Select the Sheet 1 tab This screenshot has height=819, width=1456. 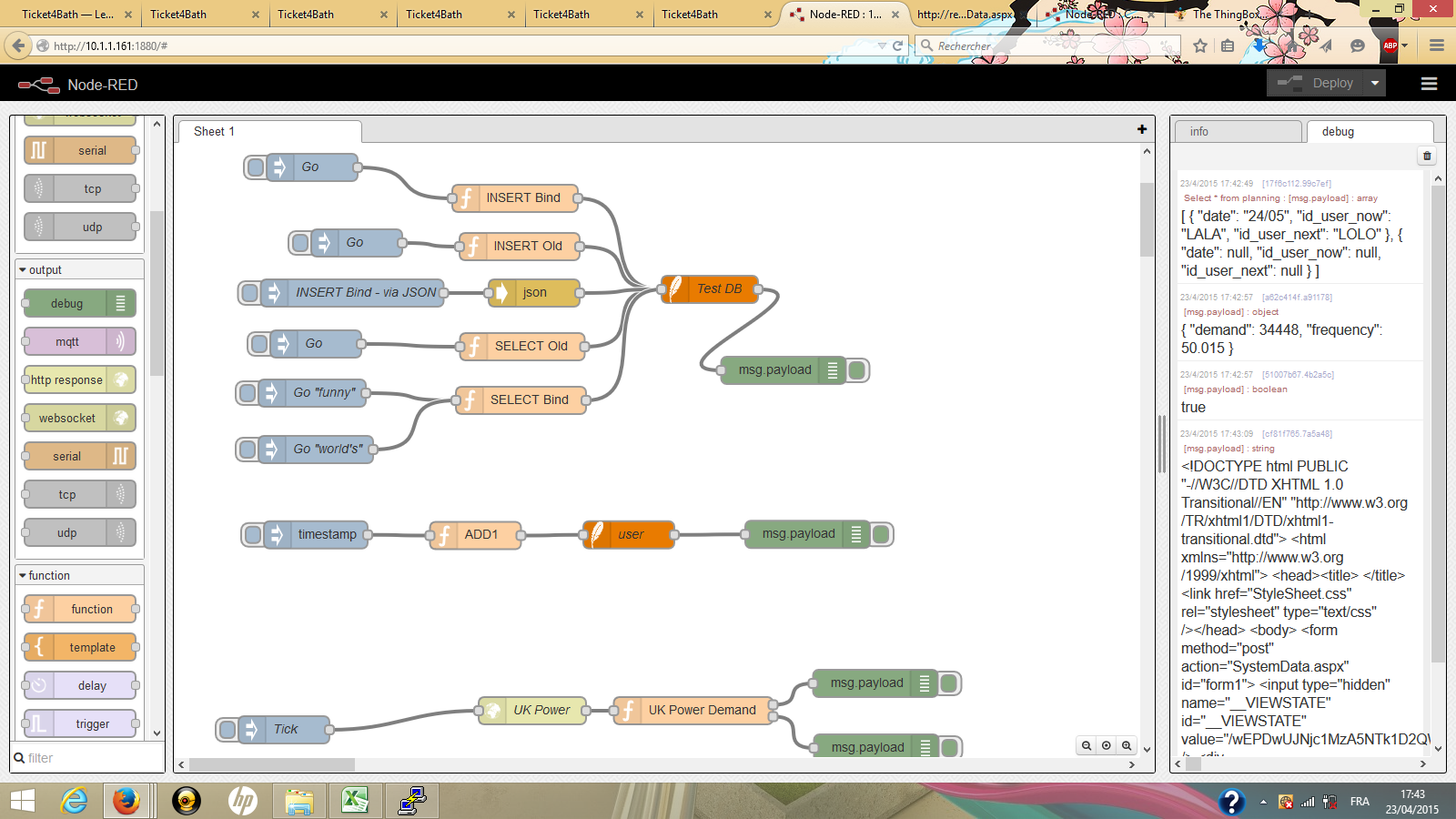pyautogui.click(x=215, y=132)
